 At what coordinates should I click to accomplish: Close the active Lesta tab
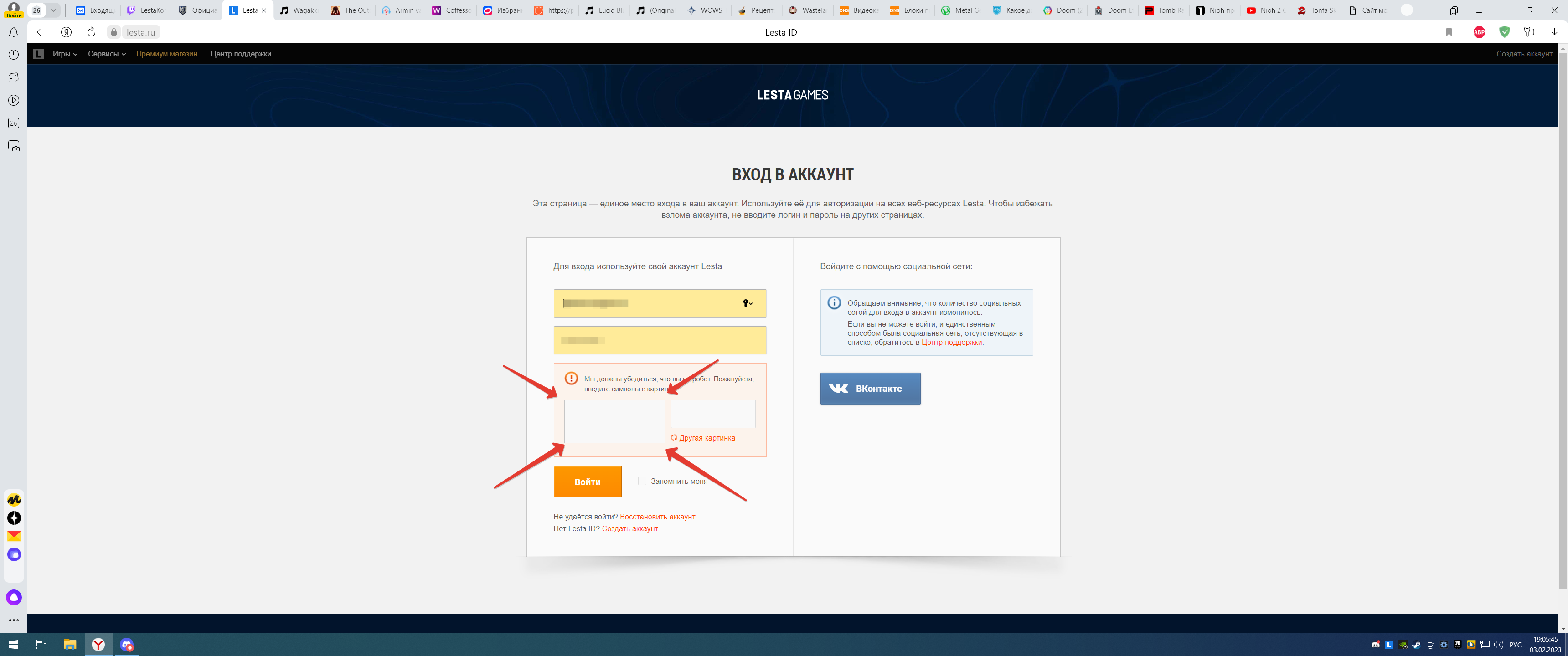pos(263,10)
